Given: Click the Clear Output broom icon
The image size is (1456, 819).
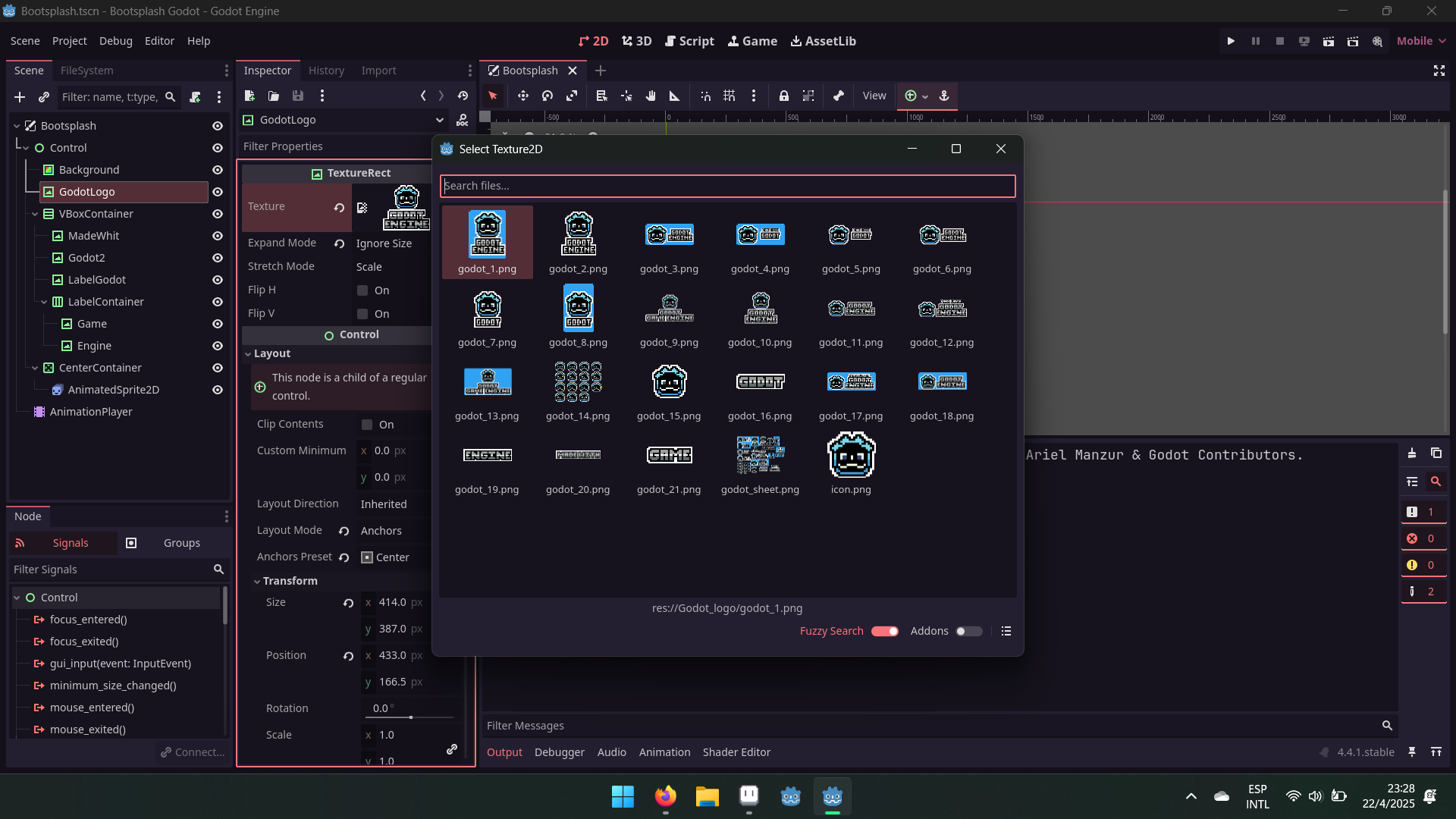Looking at the screenshot, I should [1412, 453].
